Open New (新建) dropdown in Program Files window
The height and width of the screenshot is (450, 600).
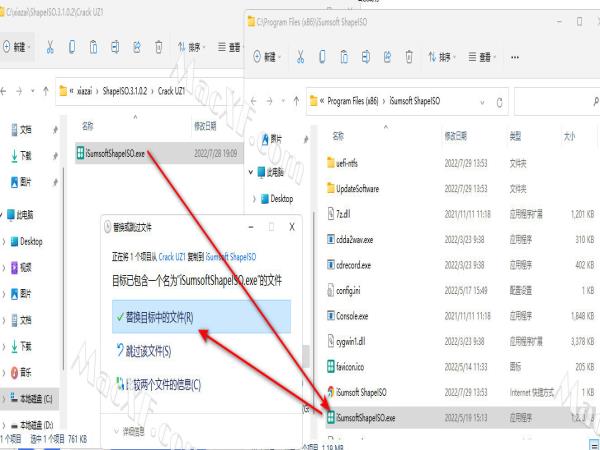(267, 57)
